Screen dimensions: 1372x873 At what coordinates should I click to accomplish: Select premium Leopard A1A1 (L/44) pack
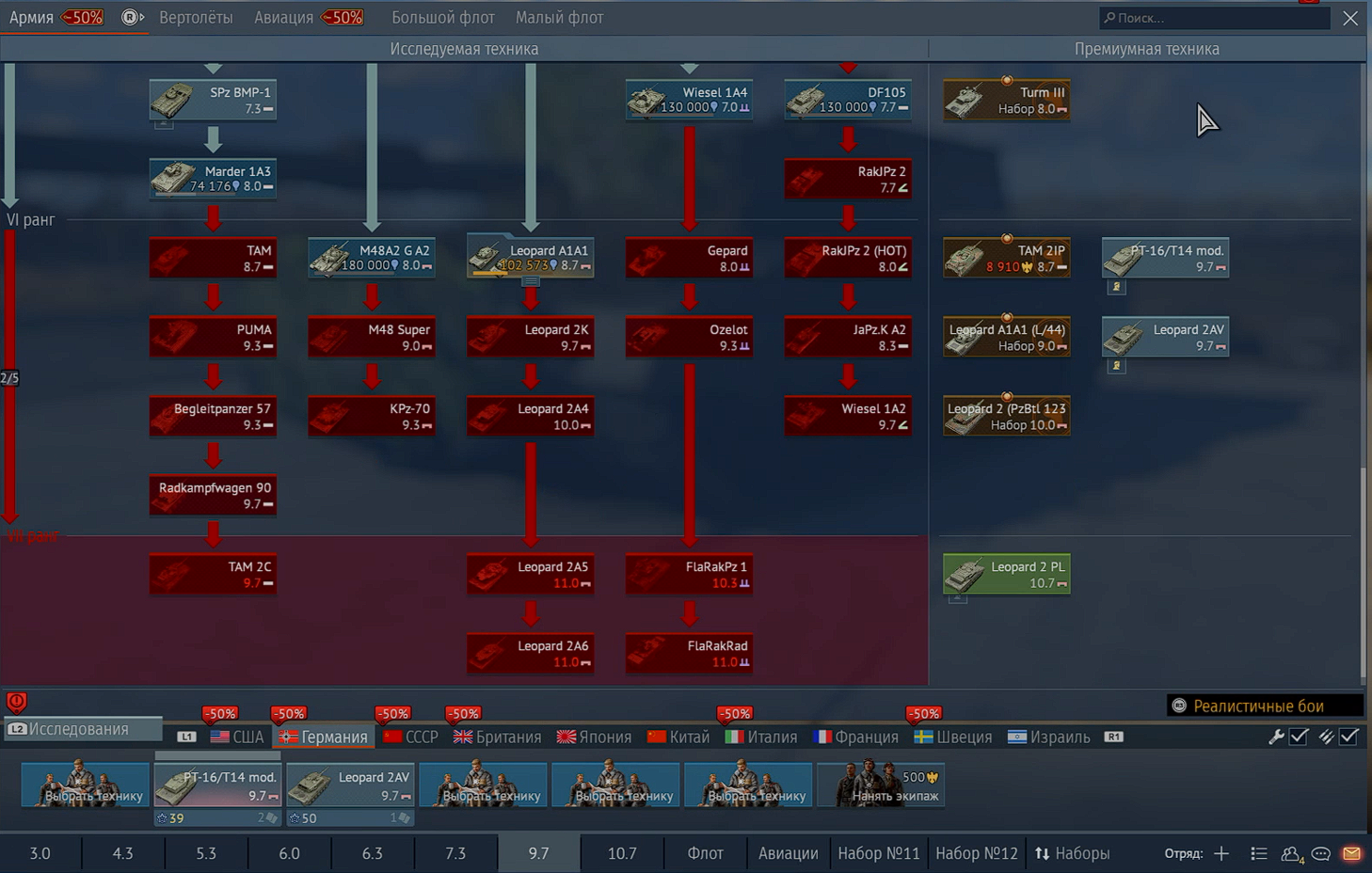[x=1007, y=337]
